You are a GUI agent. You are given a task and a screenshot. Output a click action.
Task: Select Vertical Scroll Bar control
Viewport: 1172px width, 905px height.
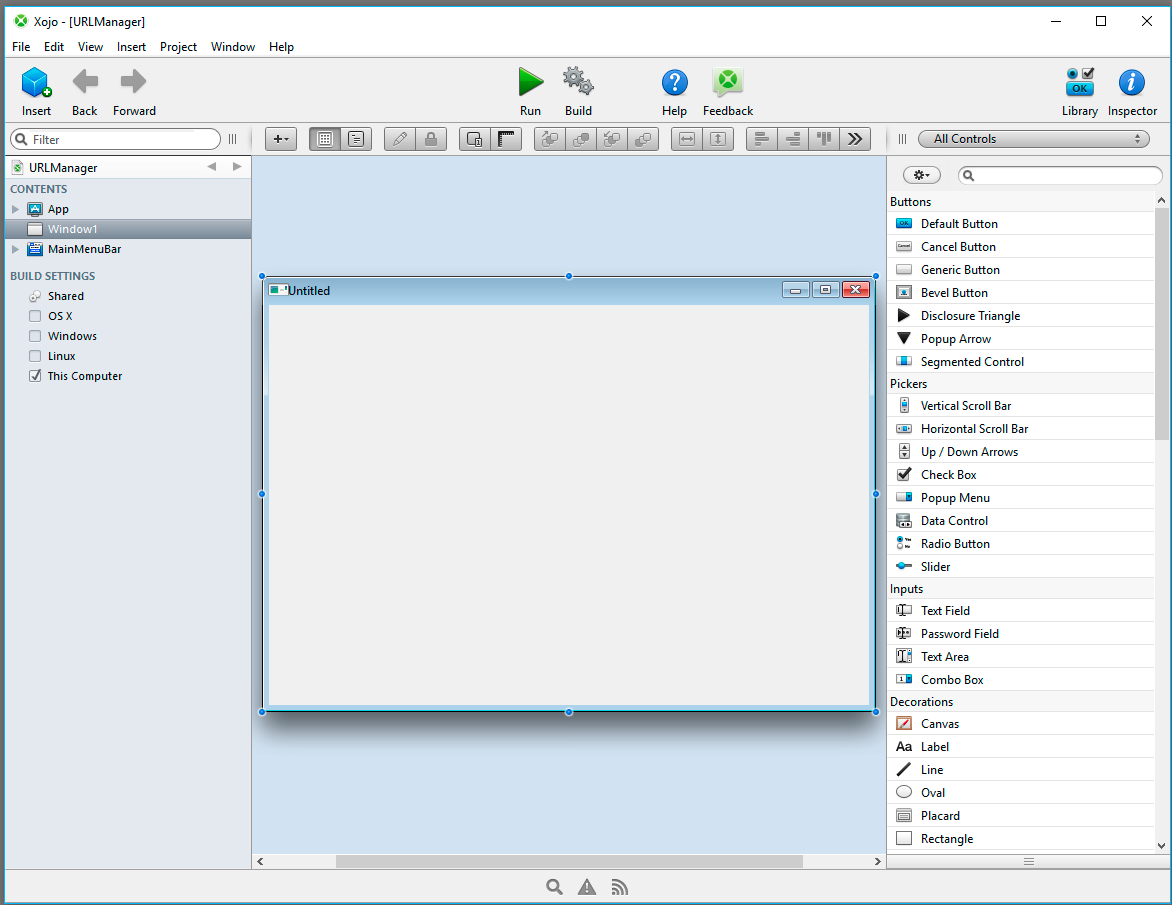click(x=1021, y=406)
